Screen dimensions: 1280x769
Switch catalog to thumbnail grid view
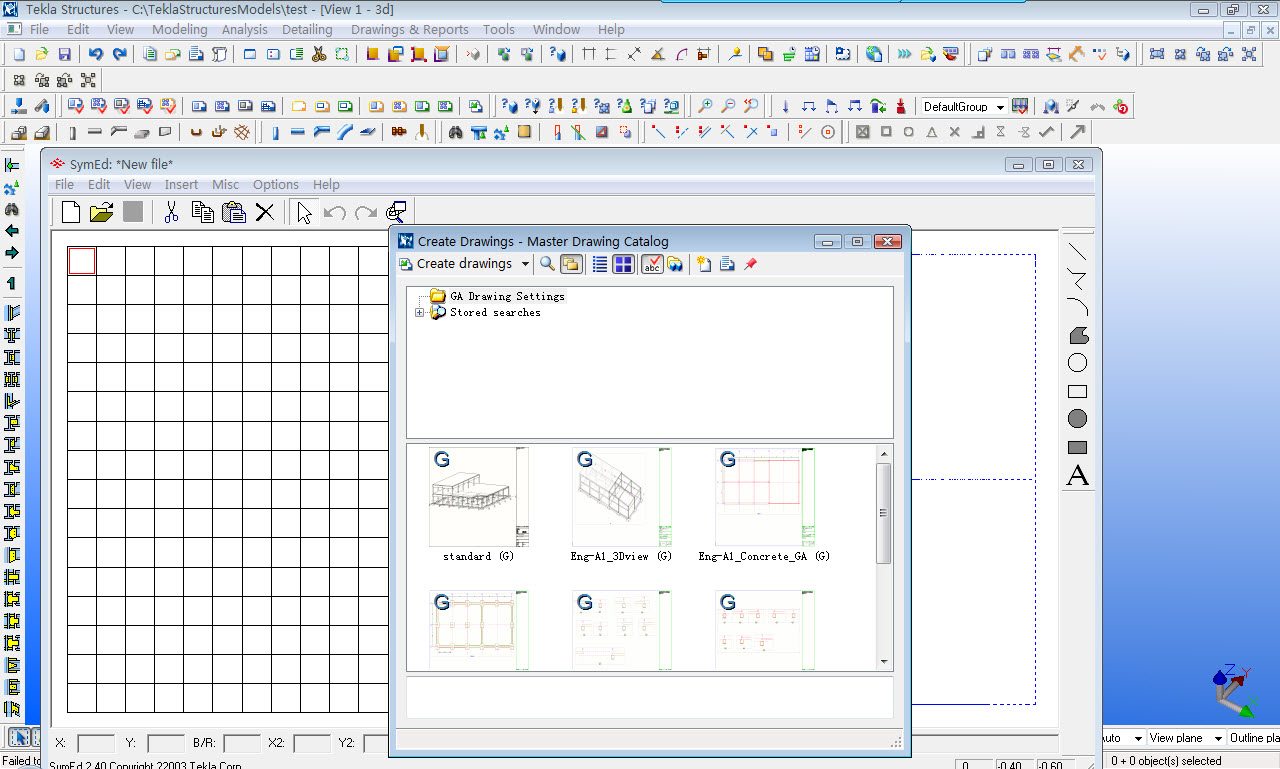click(x=623, y=264)
